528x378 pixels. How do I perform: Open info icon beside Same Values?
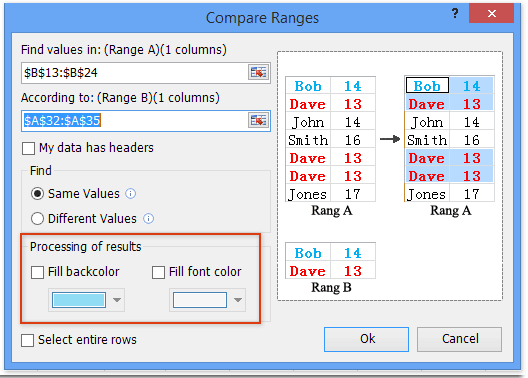point(131,194)
